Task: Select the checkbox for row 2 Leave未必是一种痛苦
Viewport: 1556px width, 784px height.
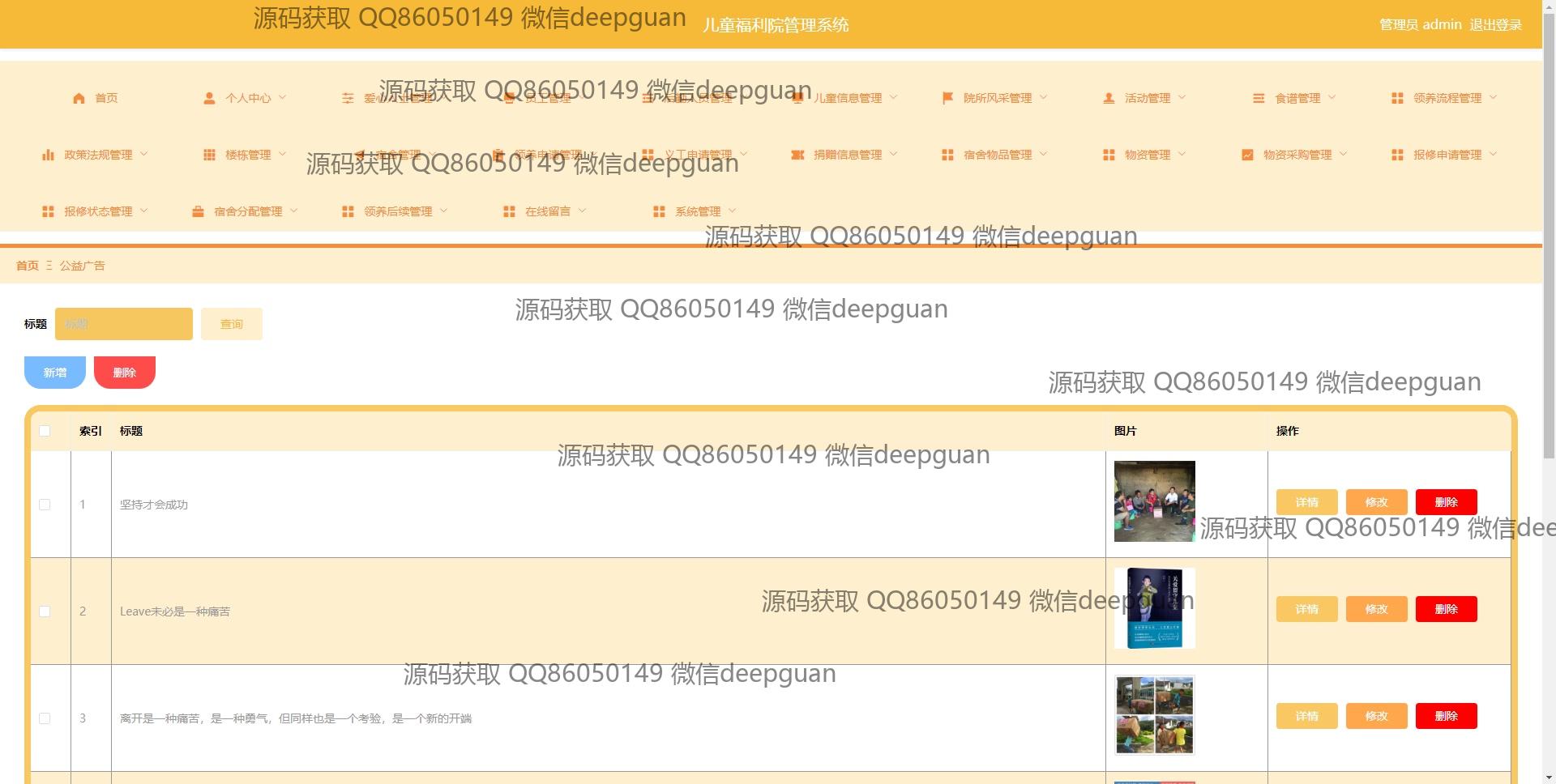Action: 45,611
